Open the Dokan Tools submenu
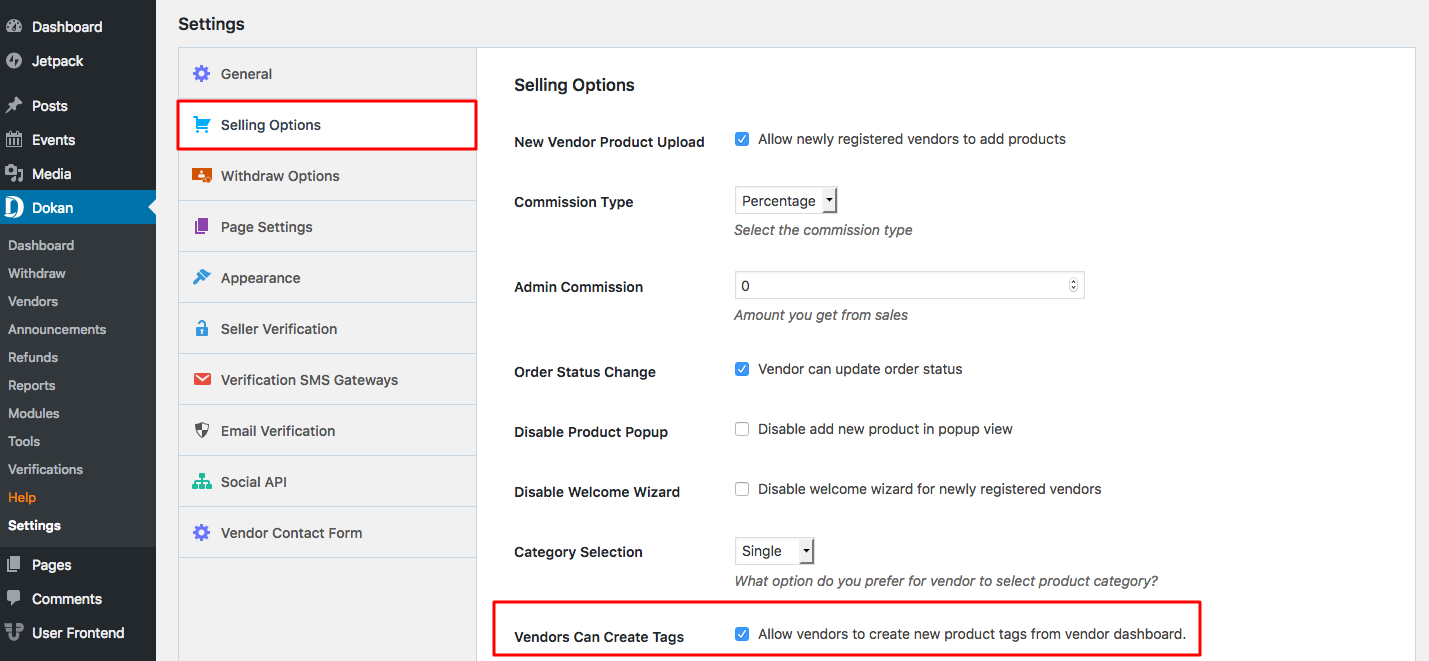The image size is (1429, 661). click(24, 441)
